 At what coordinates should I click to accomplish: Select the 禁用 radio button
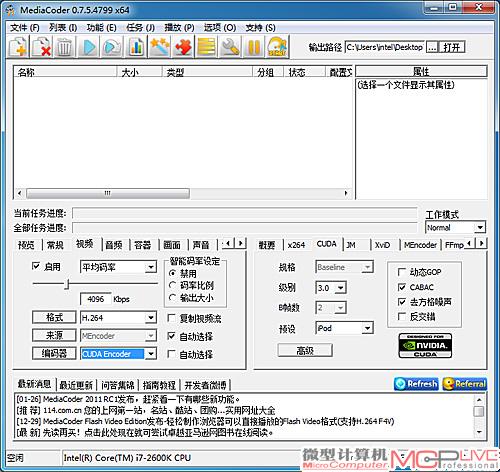(x=173, y=273)
